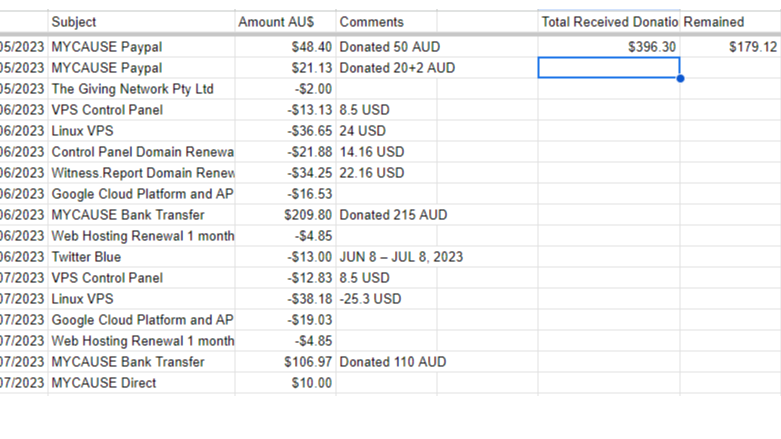Click the Witness.Report Domain Renewal cell
Image resolution: width=781 pixels, height=439 pixels.
click(x=141, y=173)
